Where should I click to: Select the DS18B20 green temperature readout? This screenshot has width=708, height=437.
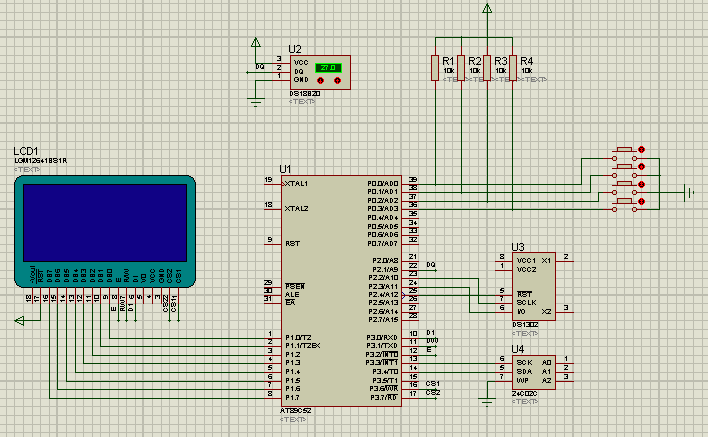[x=328, y=68]
